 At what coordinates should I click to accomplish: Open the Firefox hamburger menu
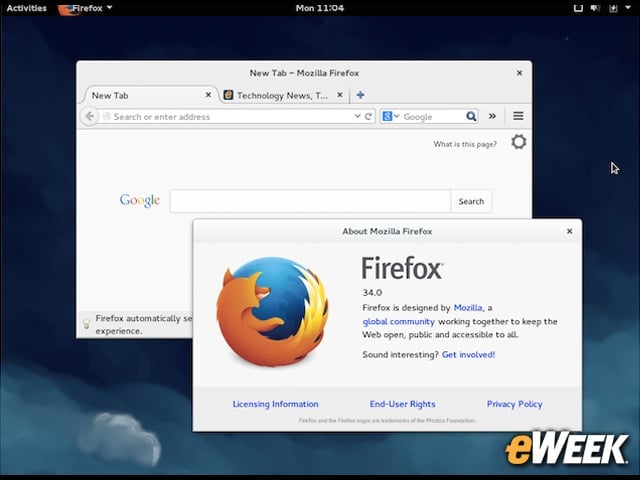tap(518, 116)
